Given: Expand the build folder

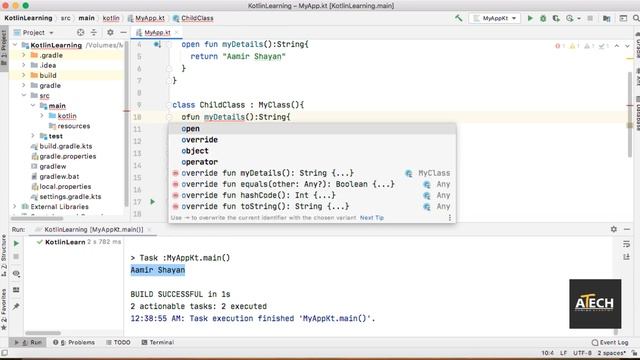Looking at the screenshot, I should 24,75.
